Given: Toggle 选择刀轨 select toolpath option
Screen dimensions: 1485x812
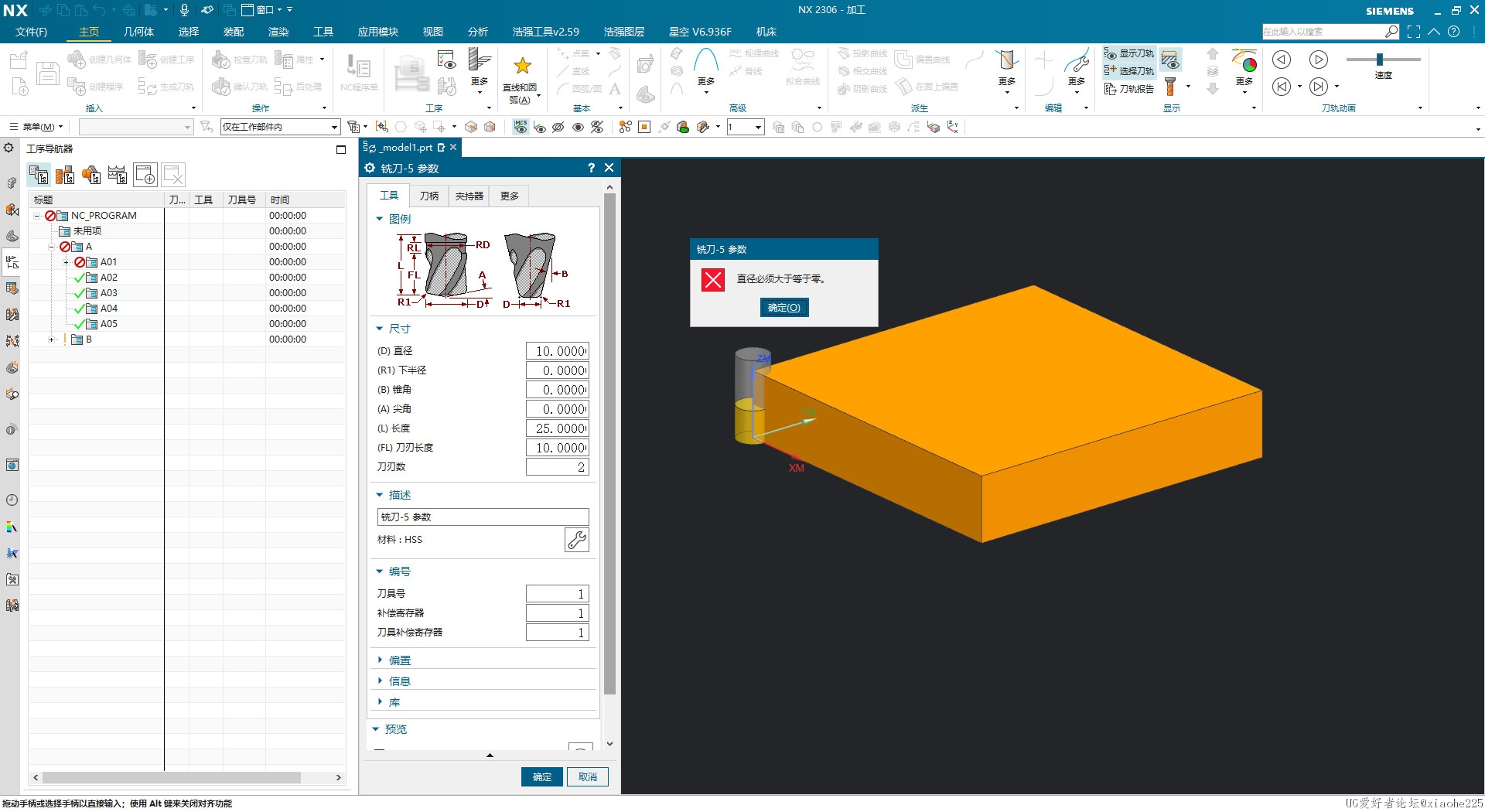Looking at the screenshot, I should click(1129, 70).
